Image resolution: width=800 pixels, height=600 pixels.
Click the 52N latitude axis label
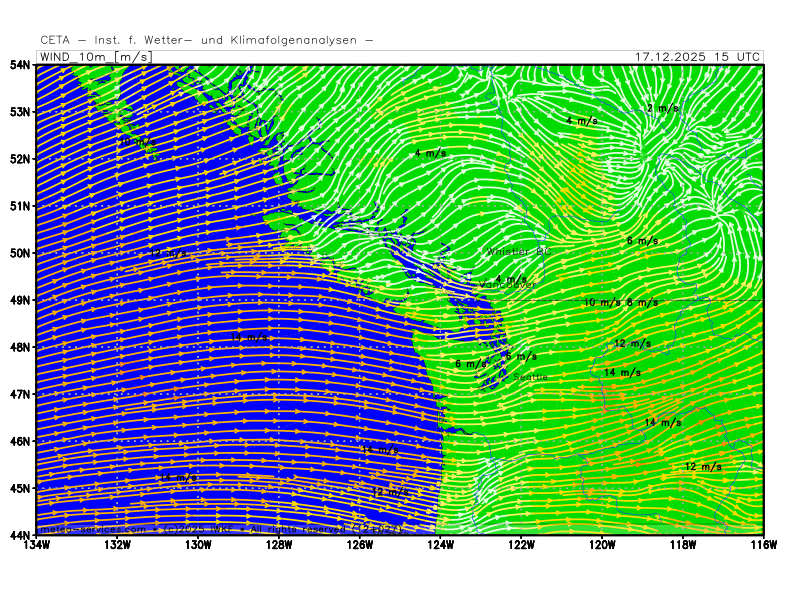click(20, 158)
